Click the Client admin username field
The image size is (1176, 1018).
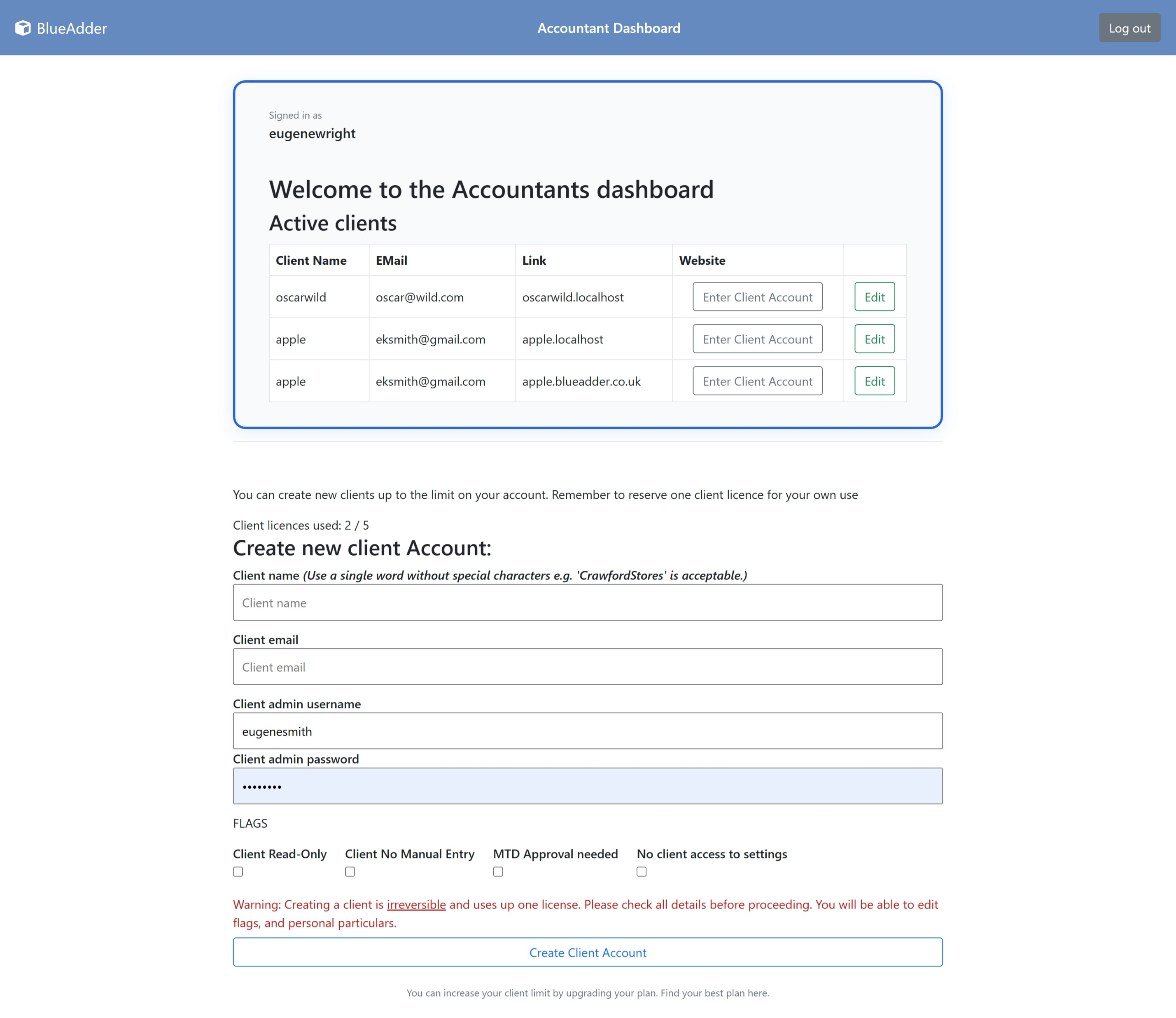pyautogui.click(x=588, y=731)
